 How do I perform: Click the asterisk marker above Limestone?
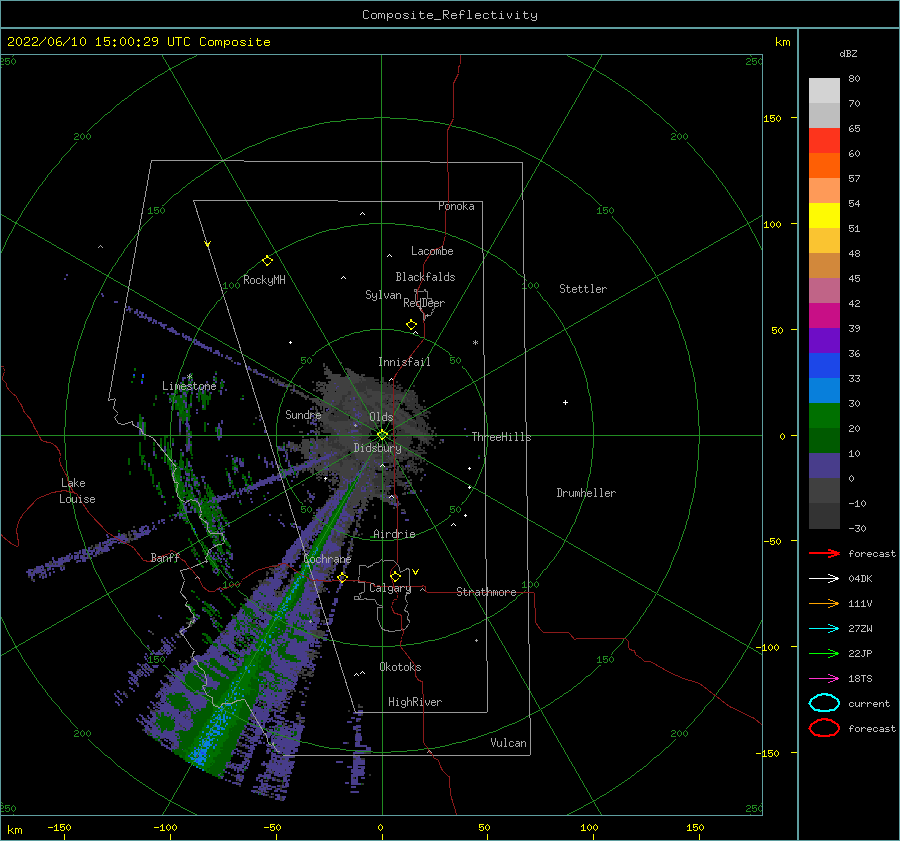point(190,377)
